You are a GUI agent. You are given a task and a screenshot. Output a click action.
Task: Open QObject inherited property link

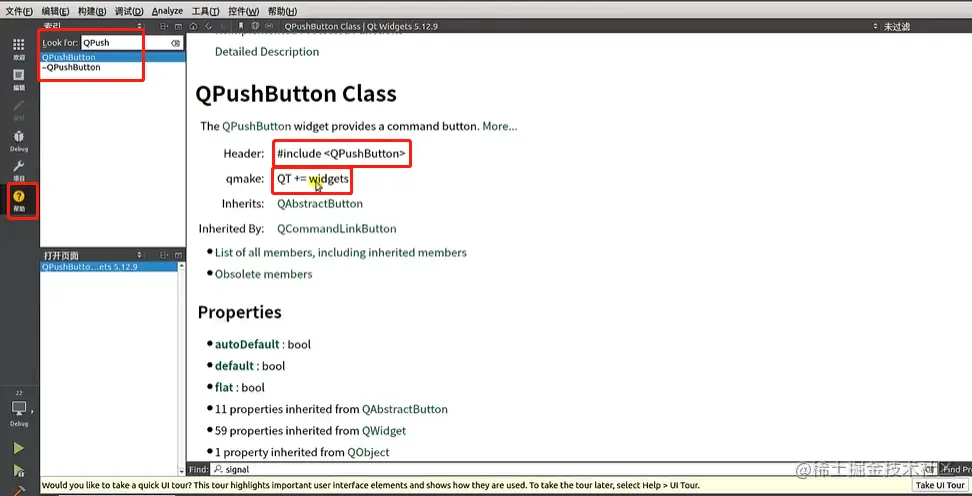(x=368, y=452)
